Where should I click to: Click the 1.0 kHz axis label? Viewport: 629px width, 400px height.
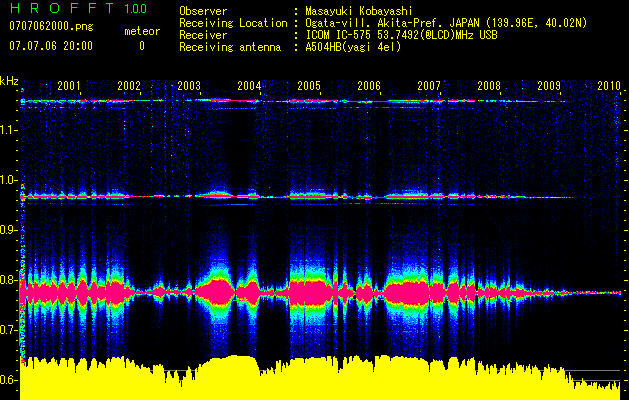click(x=9, y=180)
